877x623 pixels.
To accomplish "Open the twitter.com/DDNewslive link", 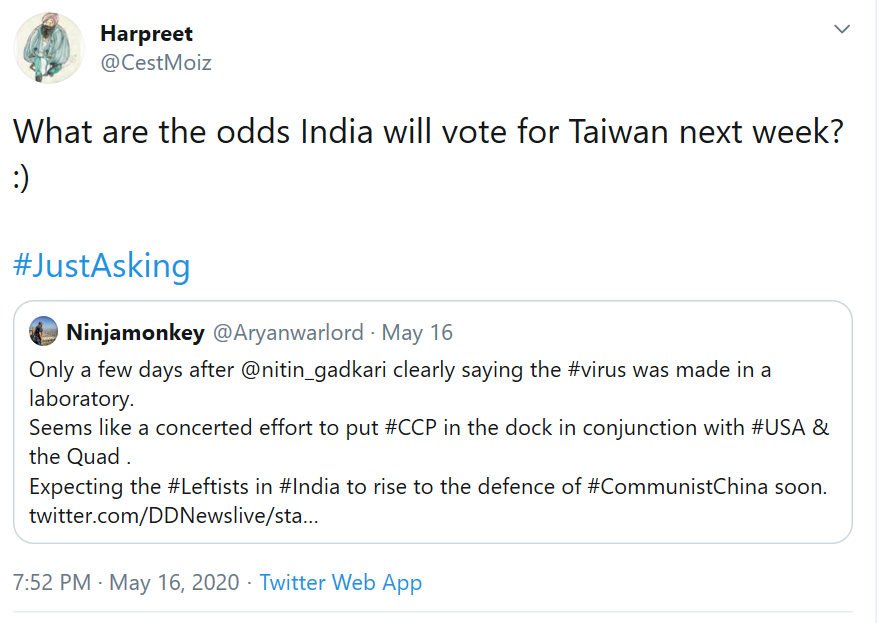I will (x=173, y=516).
